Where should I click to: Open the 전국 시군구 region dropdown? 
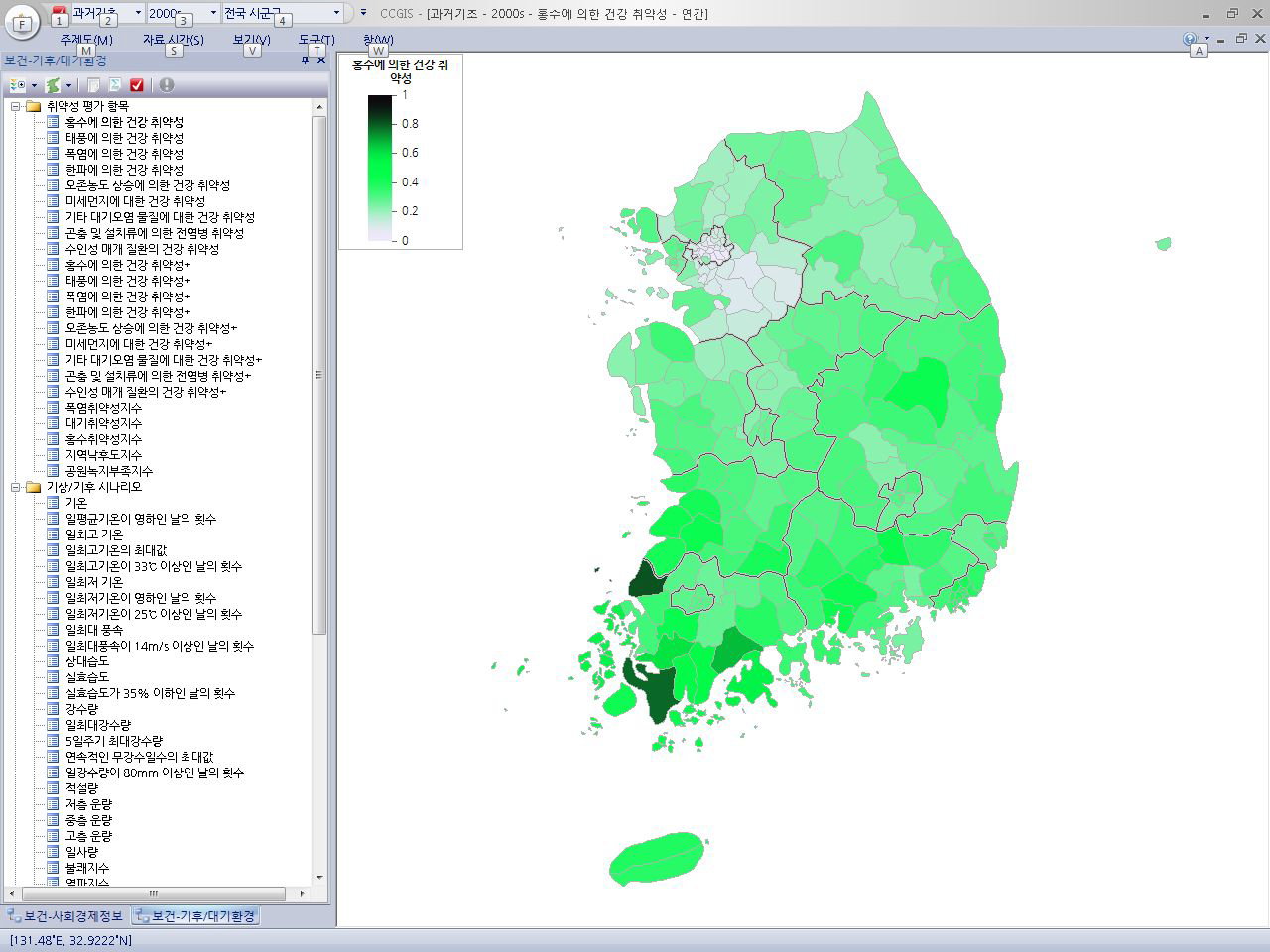pyautogui.click(x=336, y=13)
